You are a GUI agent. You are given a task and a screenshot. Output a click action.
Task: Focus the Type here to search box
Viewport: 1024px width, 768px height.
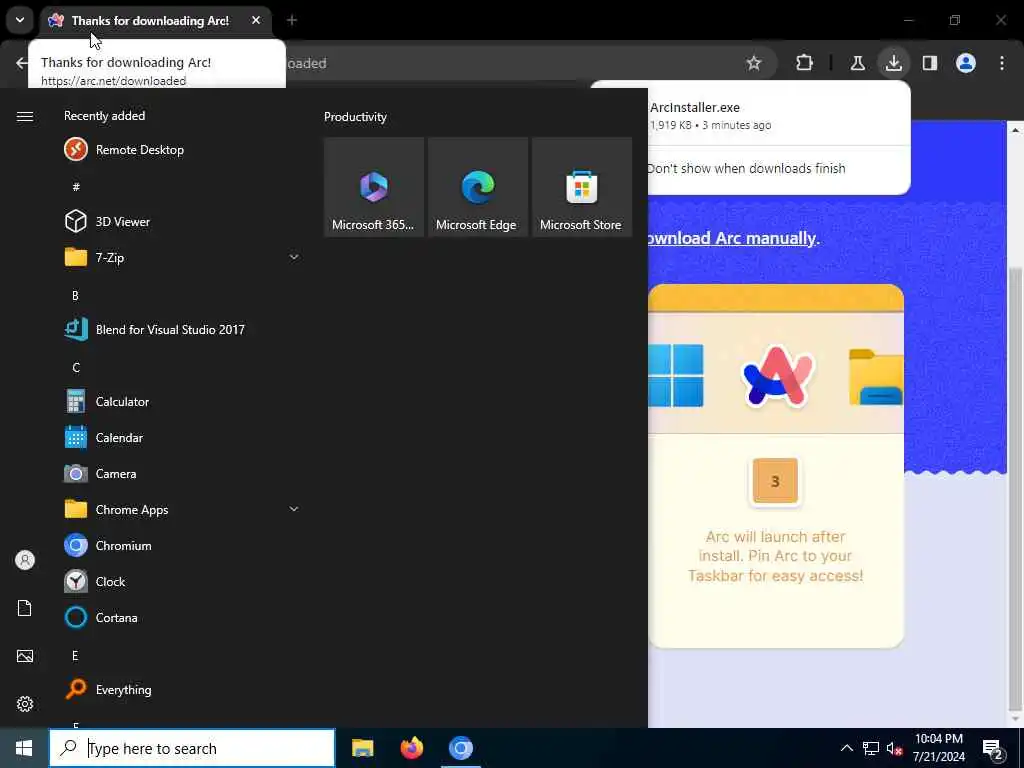click(192, 748)
